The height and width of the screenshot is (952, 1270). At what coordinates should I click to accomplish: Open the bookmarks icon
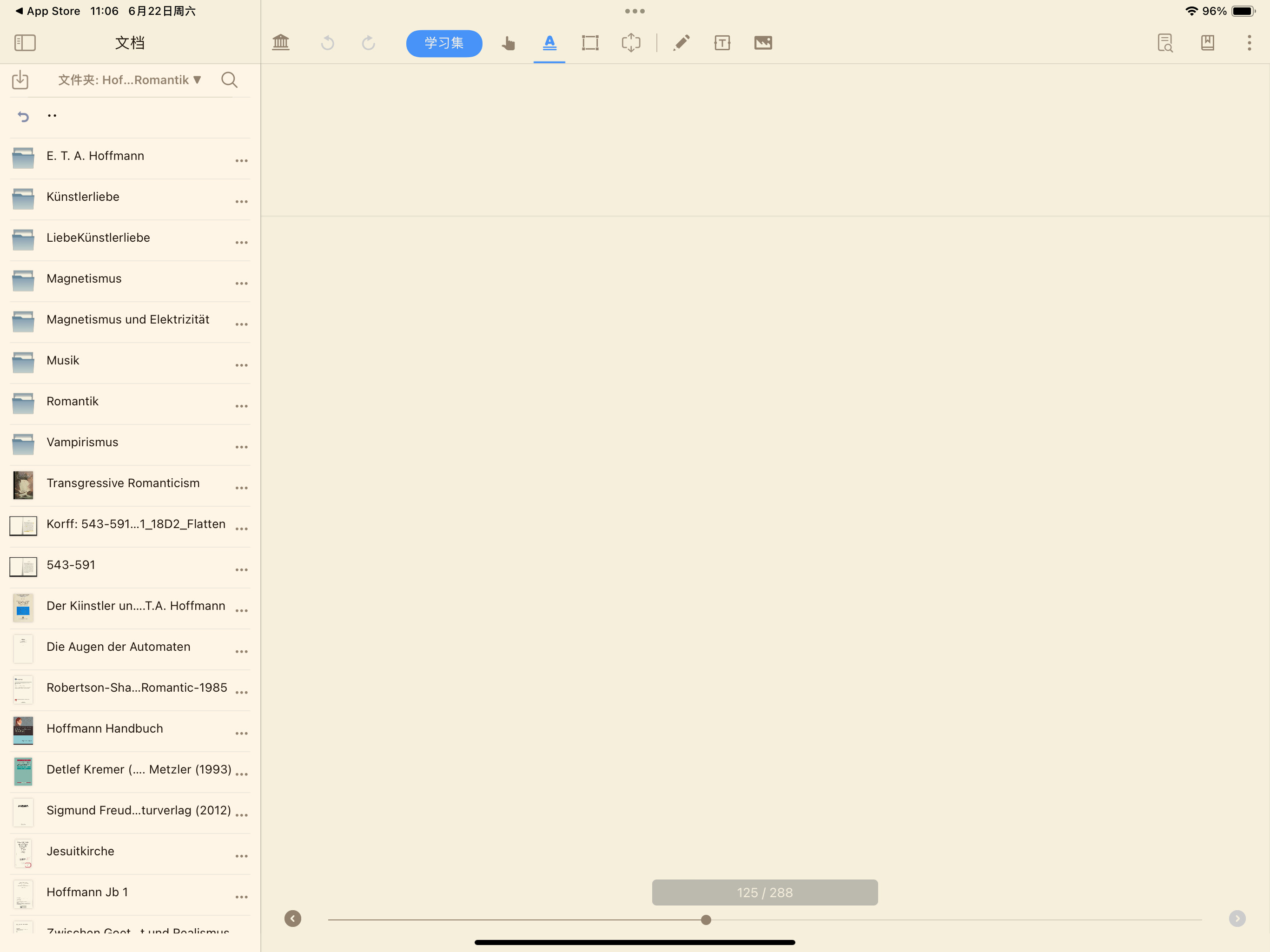click(1207, 43)
